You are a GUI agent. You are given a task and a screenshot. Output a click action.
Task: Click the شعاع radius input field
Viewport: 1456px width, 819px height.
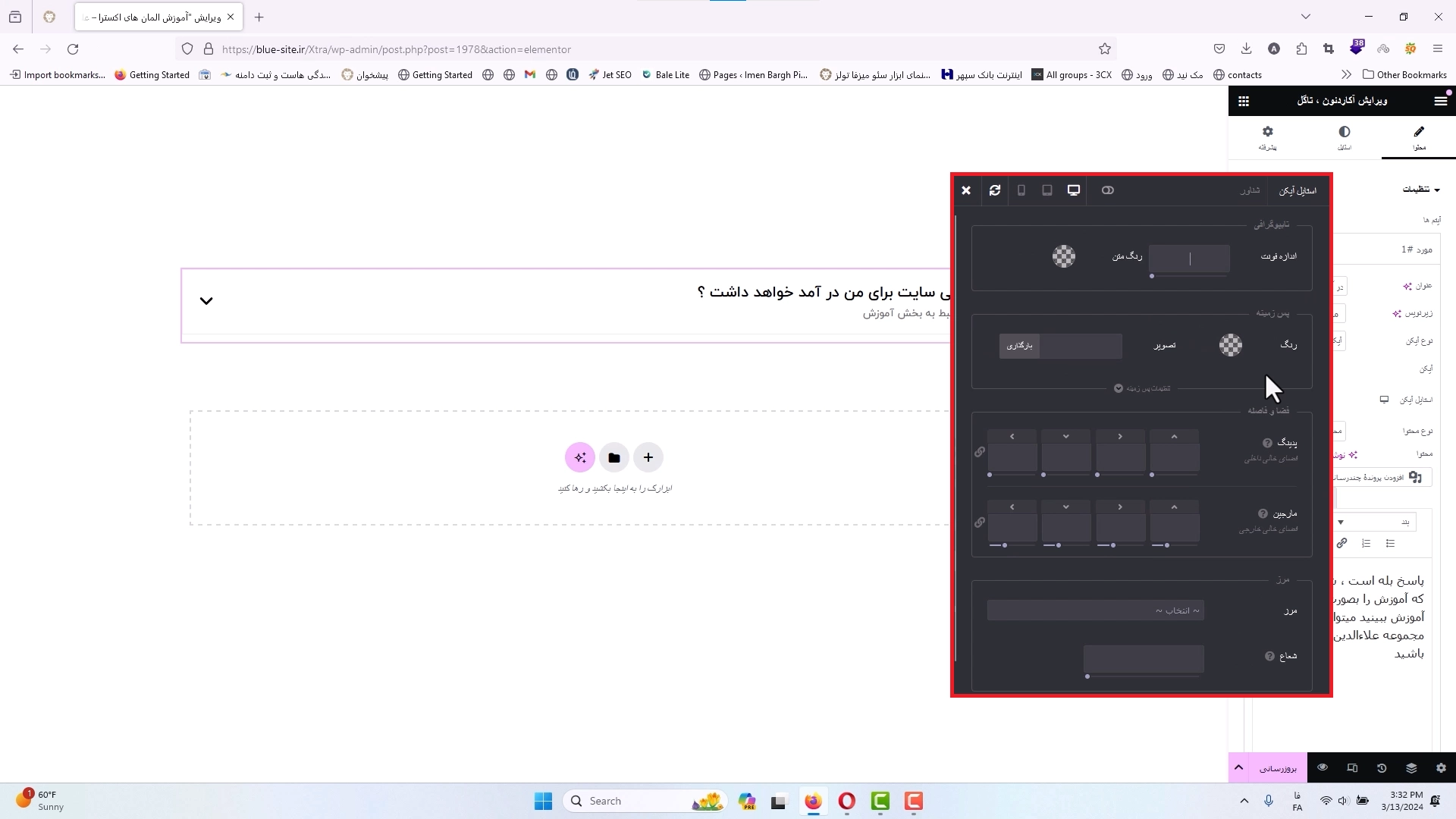pos(1144,658)
